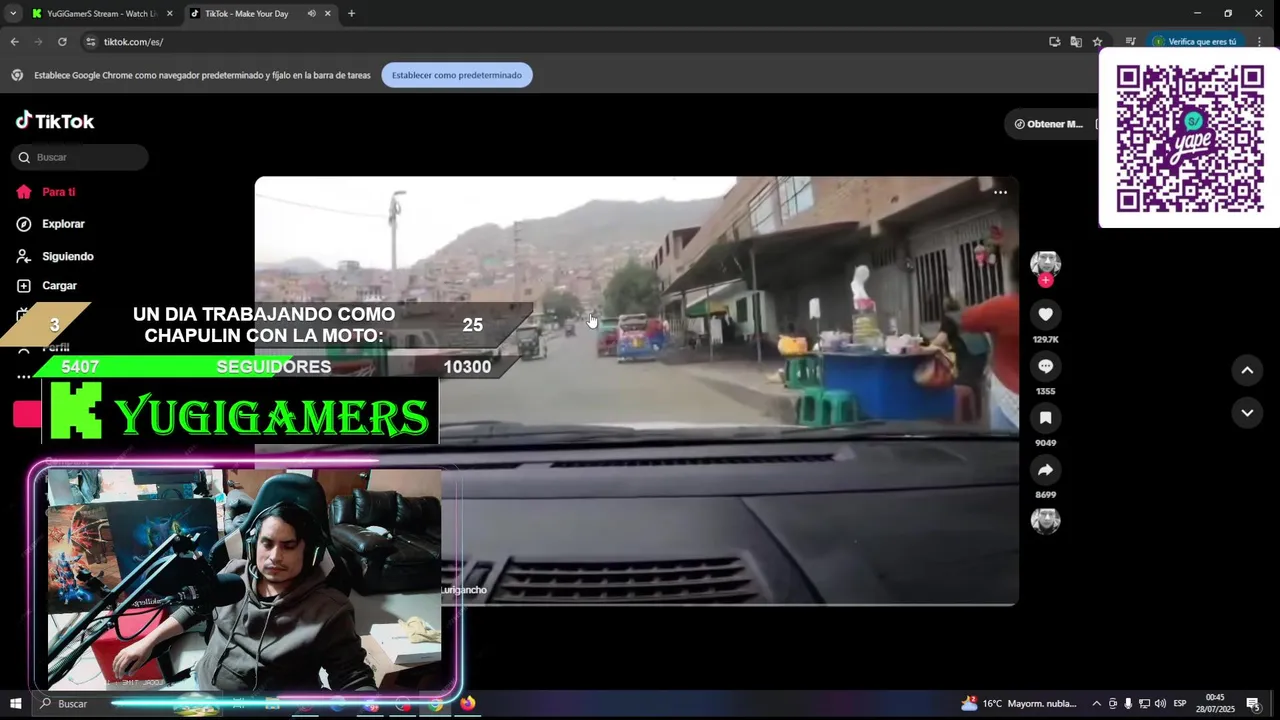
Task: Open the weather widget showing 16°C
Action: point(1019,704)
